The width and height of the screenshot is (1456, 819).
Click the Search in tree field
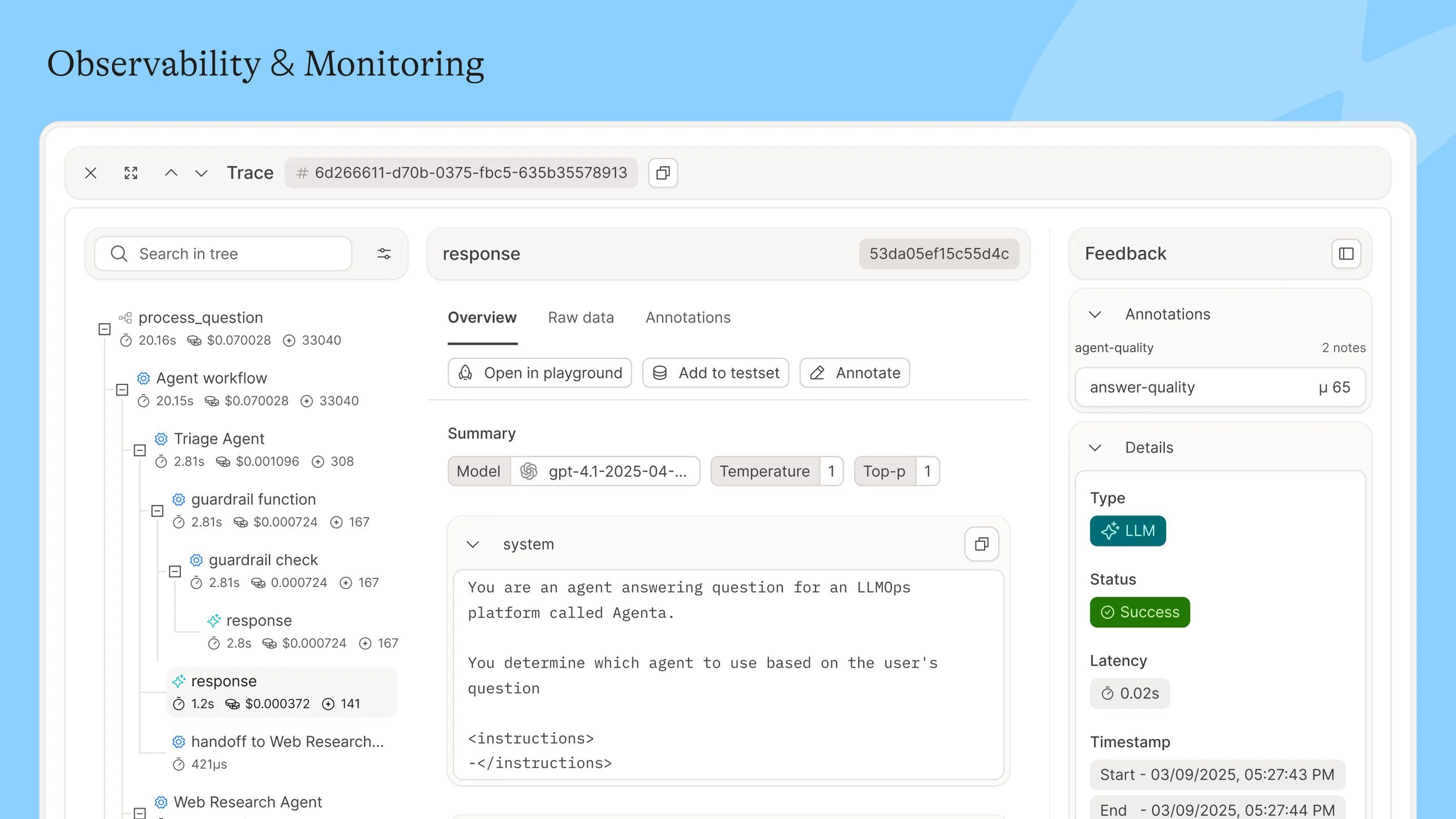tap(223, 254)
